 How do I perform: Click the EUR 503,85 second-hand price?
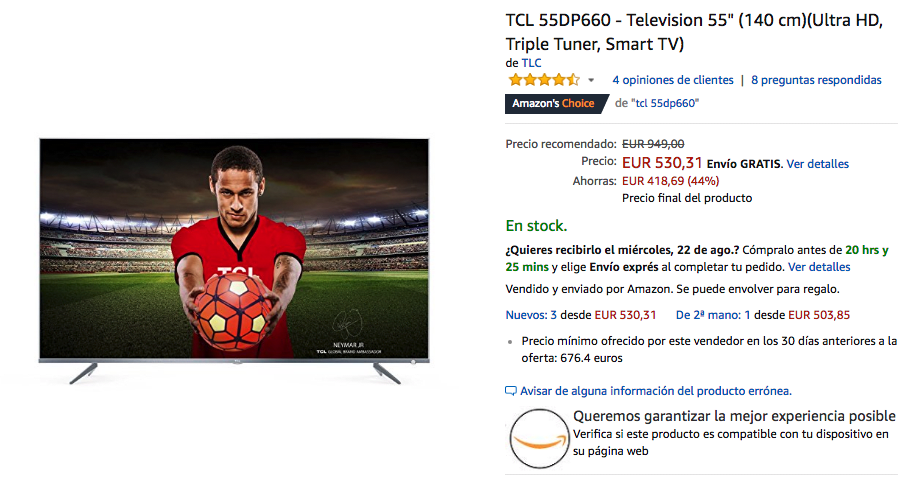point(819,315)
